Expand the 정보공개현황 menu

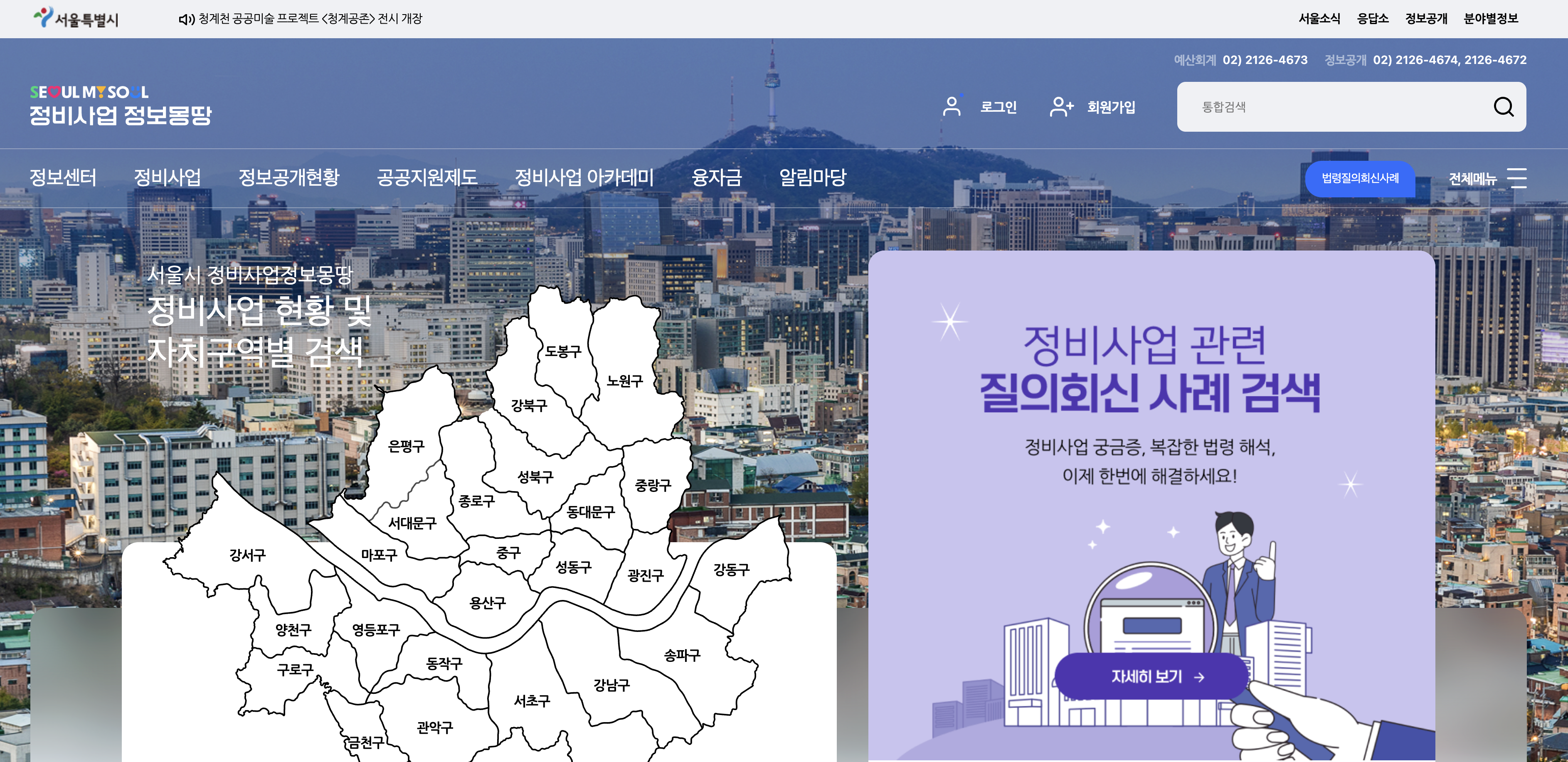288,178
